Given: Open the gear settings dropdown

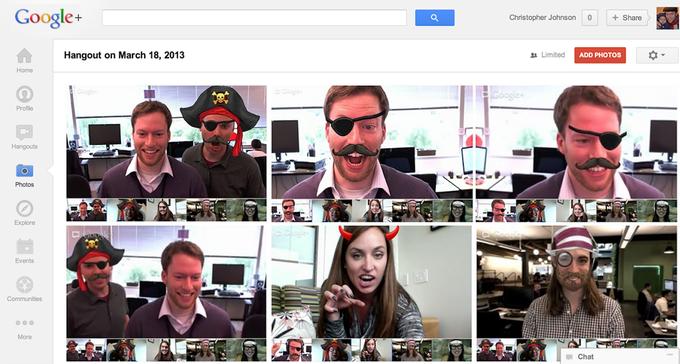Looking at the screenshot, I should click(657, 55).
